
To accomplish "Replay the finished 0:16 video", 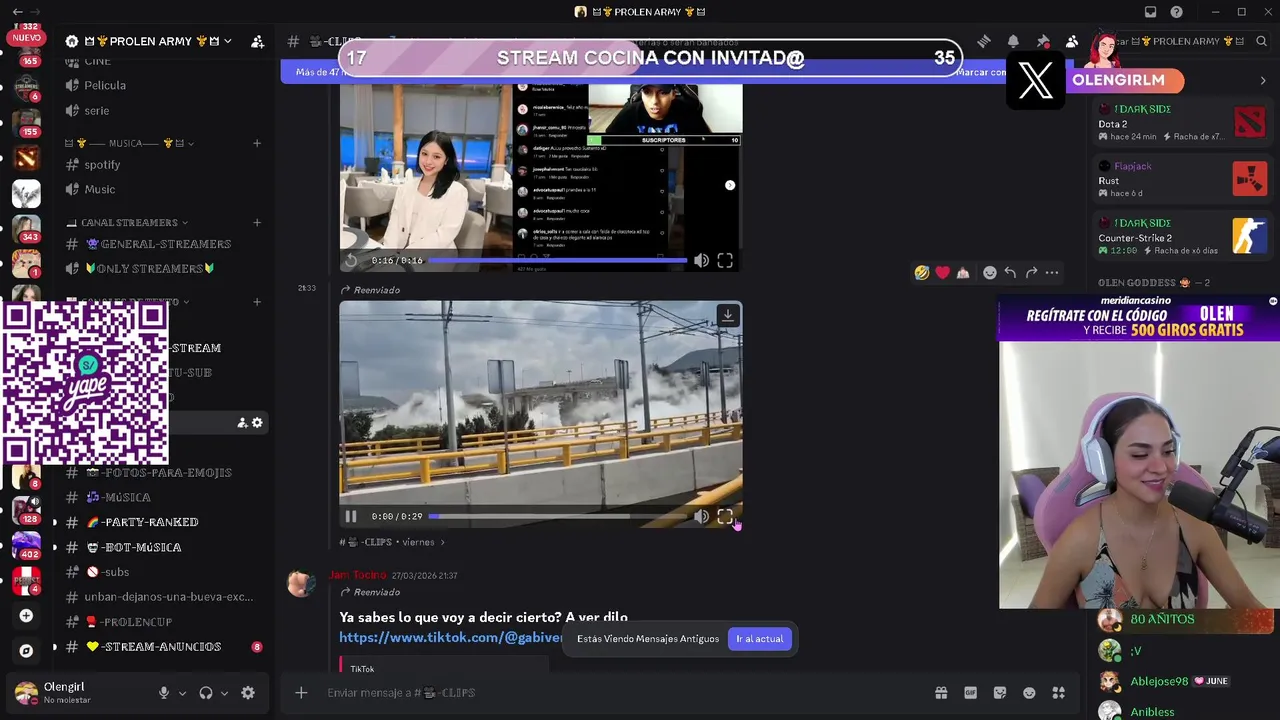I will tap(351, 260).
